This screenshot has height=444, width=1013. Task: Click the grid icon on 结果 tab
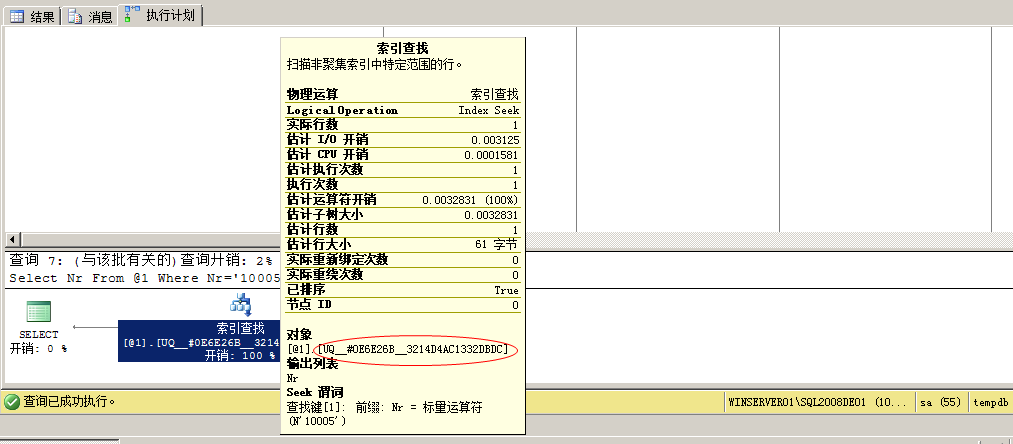17,16
